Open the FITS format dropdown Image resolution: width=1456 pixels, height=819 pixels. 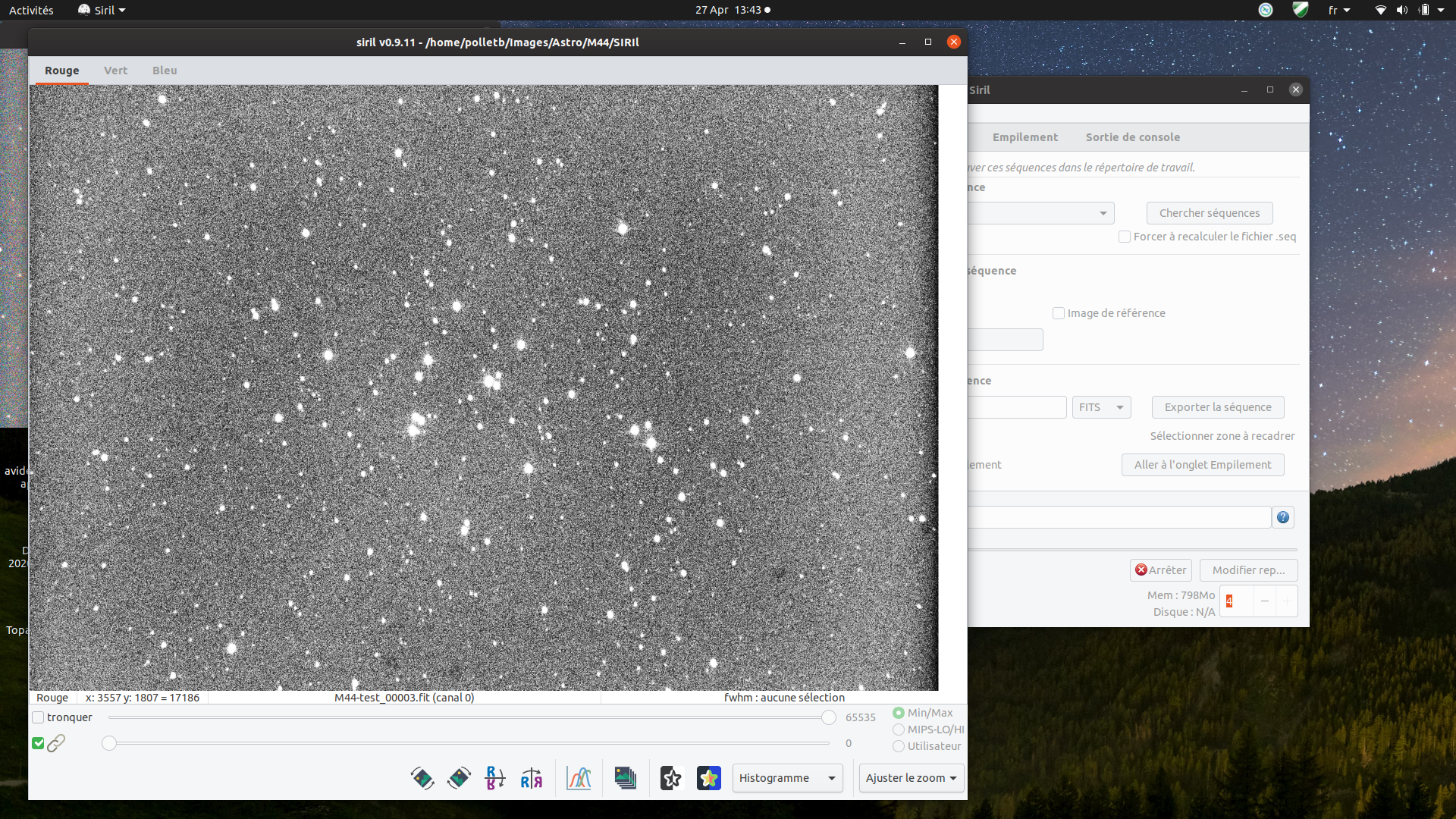click(x=1101, y=407)
